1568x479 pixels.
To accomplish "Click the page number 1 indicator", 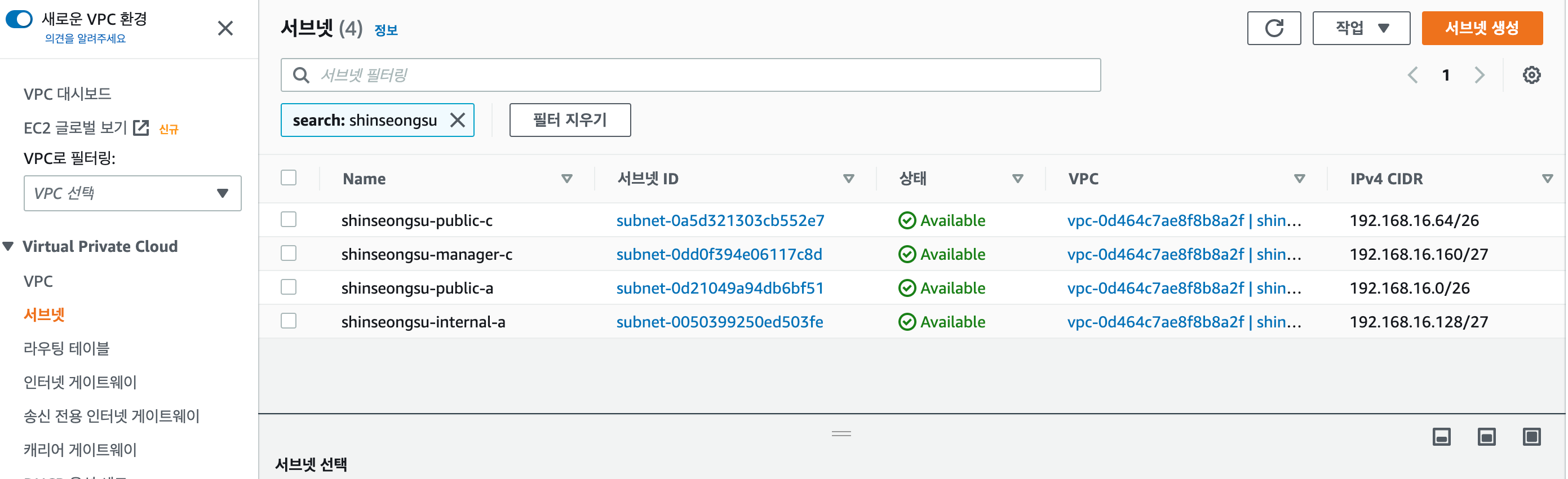I will [1446, 75].
